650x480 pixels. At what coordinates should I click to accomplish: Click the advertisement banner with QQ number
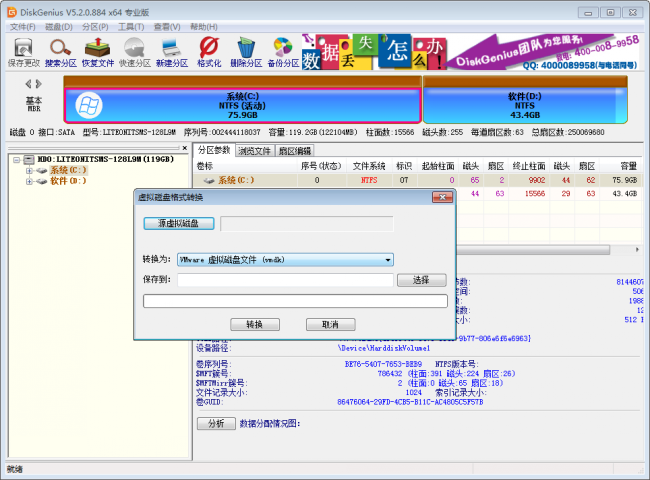[x=471, y=52]
